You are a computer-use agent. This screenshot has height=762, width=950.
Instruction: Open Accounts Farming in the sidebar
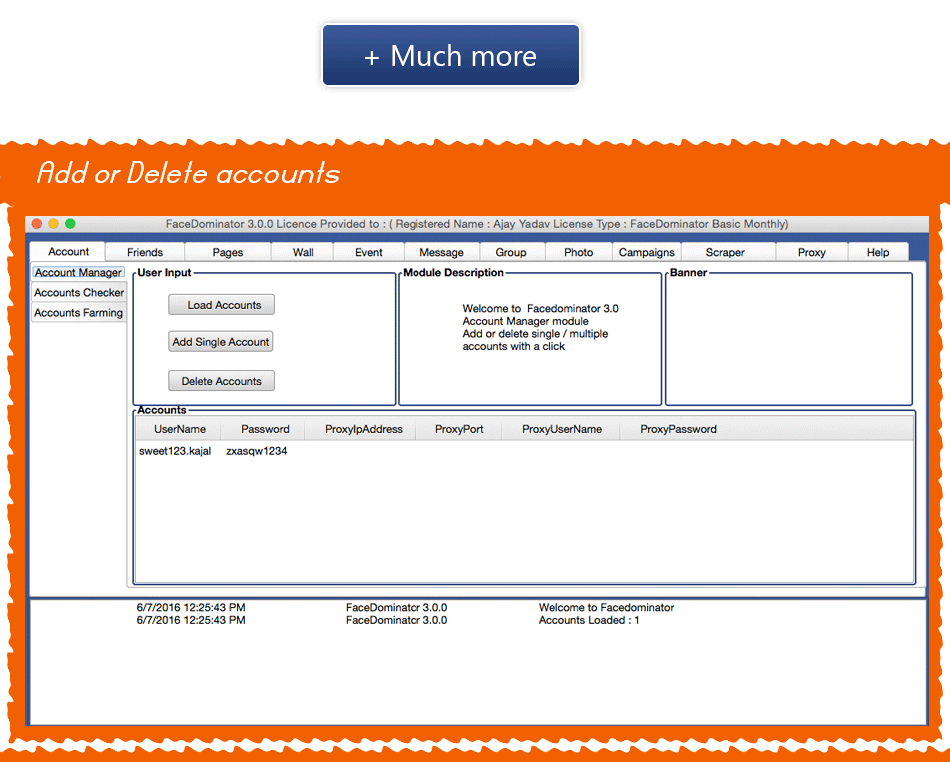click(78, 313)
